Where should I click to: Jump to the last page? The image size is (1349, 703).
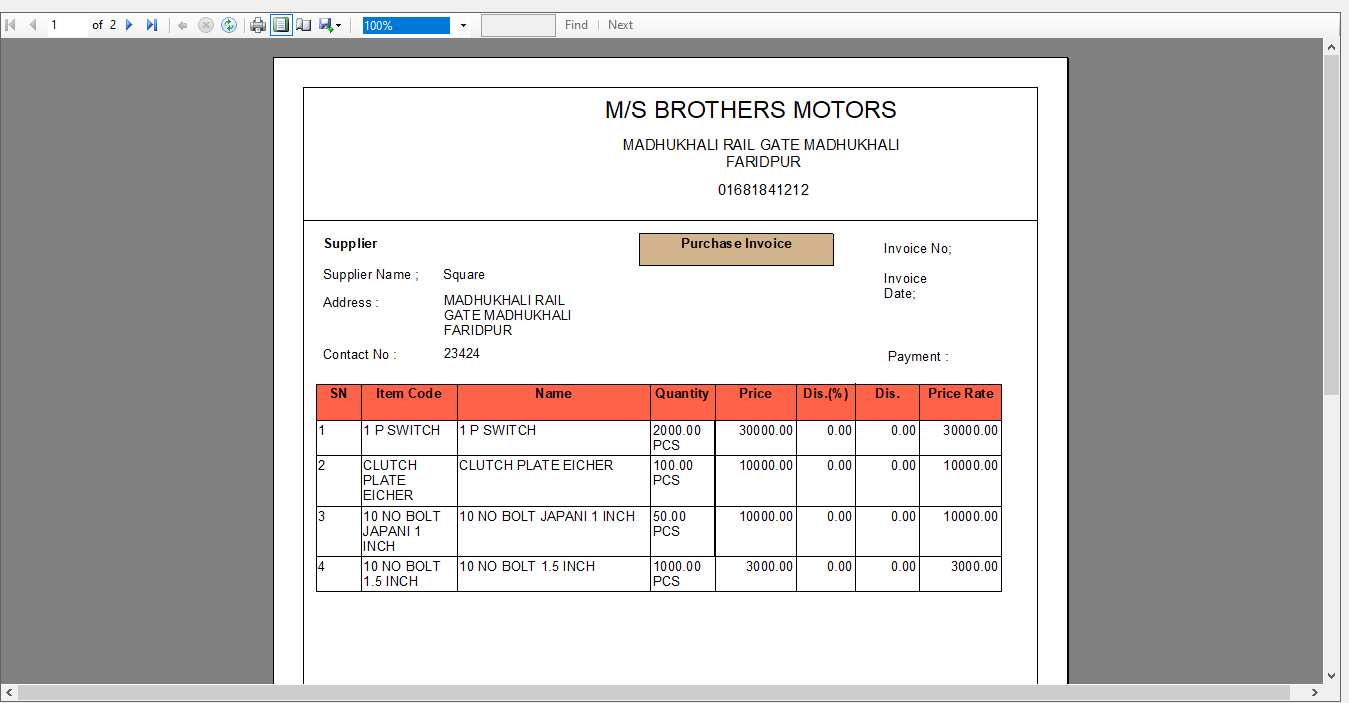(151, 25)
